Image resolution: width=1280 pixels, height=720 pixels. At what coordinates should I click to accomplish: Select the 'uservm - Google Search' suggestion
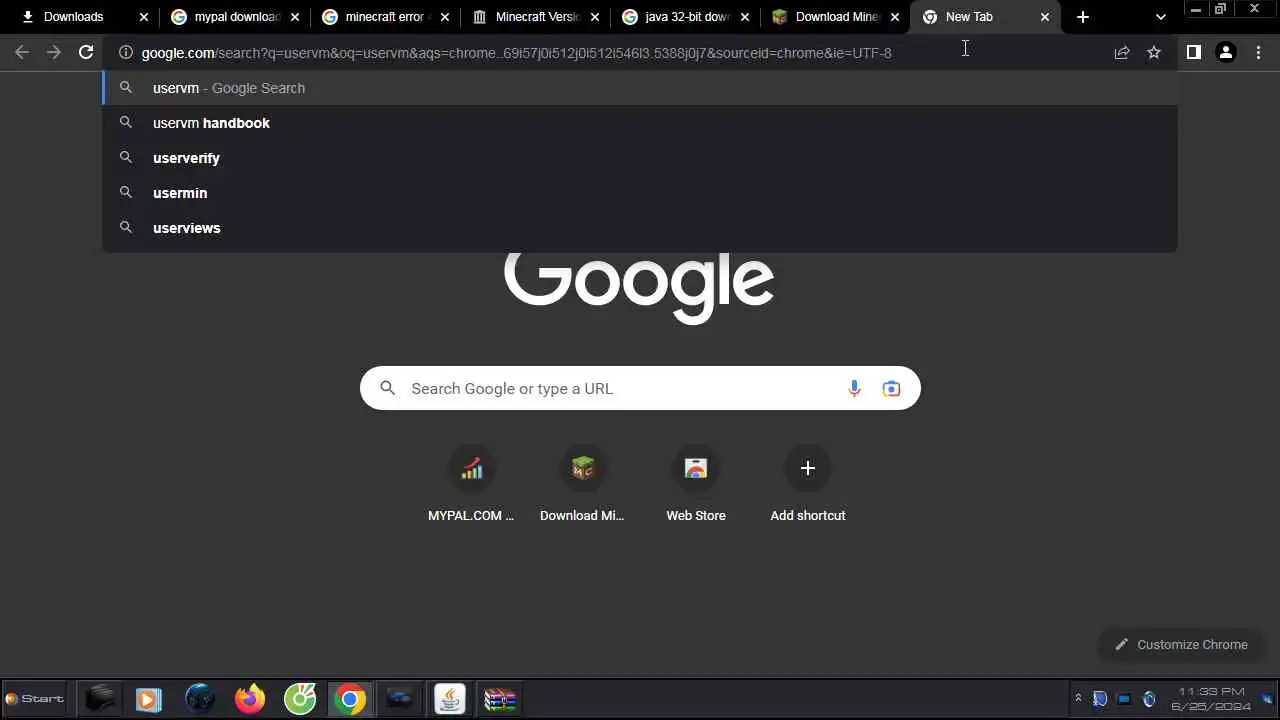640,88
